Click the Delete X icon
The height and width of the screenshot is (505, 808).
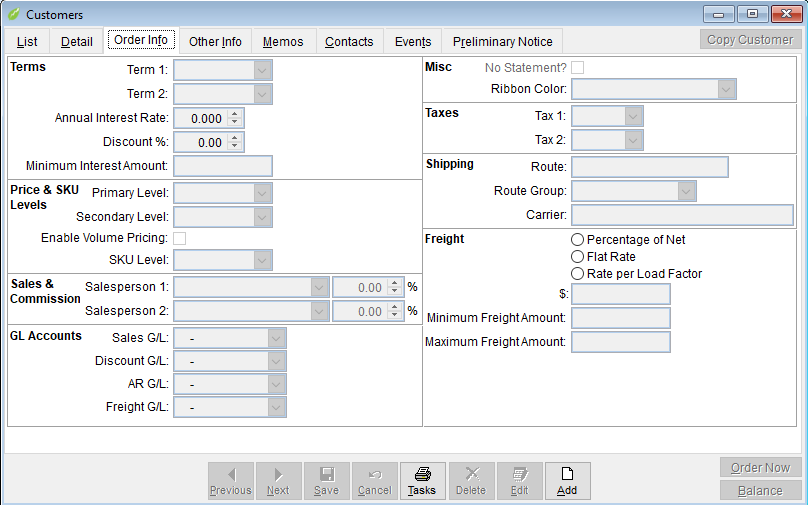coord(471,474)
